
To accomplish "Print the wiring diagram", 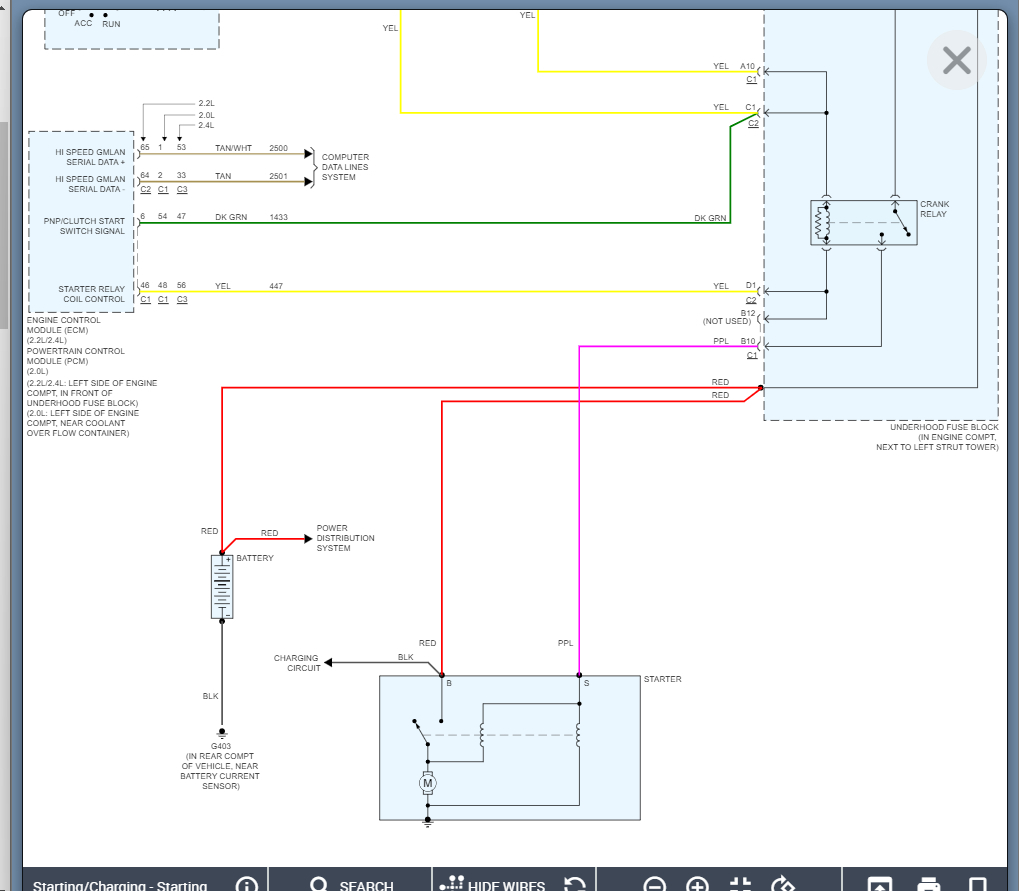I will click(929, 884).
